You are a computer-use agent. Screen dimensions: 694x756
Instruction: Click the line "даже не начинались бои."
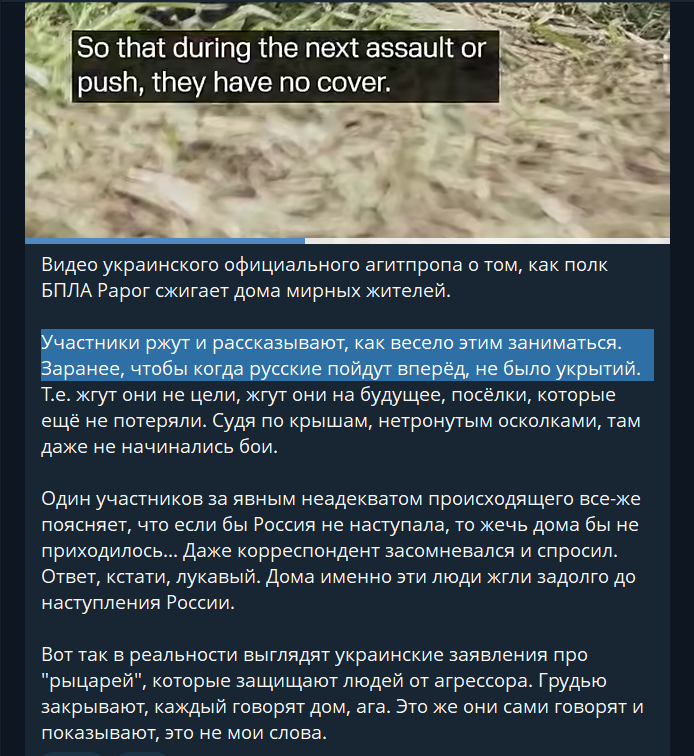coord(160,447)
